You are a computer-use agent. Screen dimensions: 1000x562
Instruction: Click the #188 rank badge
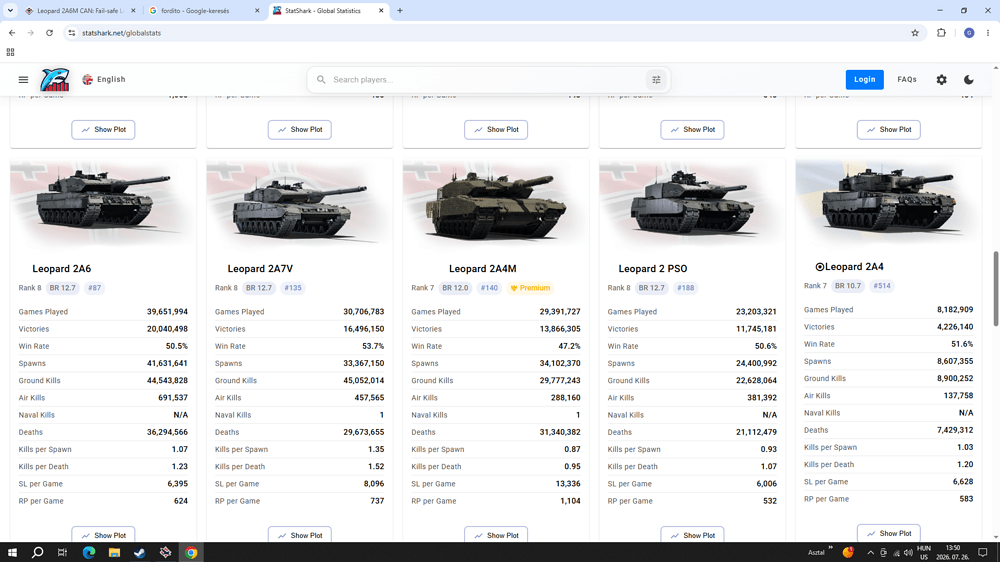686,288
